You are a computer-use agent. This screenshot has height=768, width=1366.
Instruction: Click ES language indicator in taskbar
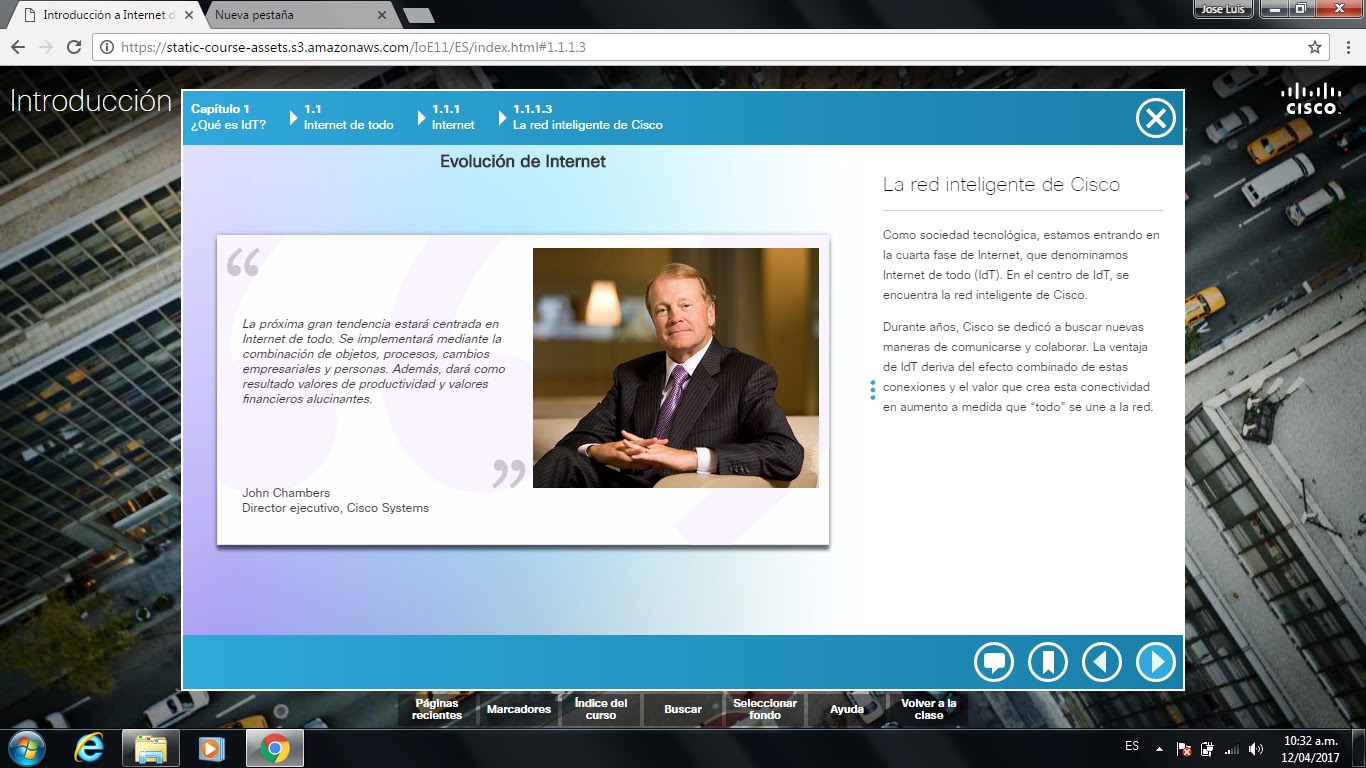(x=1132, y=746)
